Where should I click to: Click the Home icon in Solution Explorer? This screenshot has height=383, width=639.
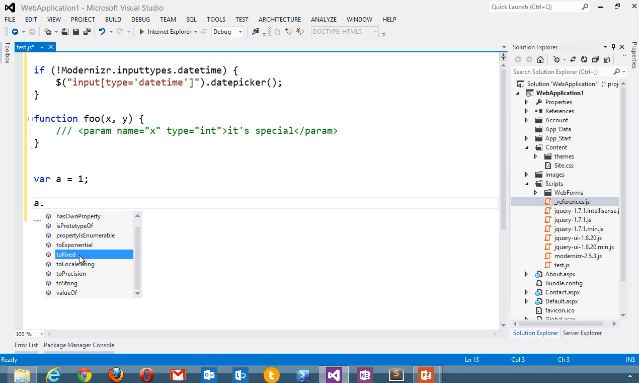coord(540,59)
